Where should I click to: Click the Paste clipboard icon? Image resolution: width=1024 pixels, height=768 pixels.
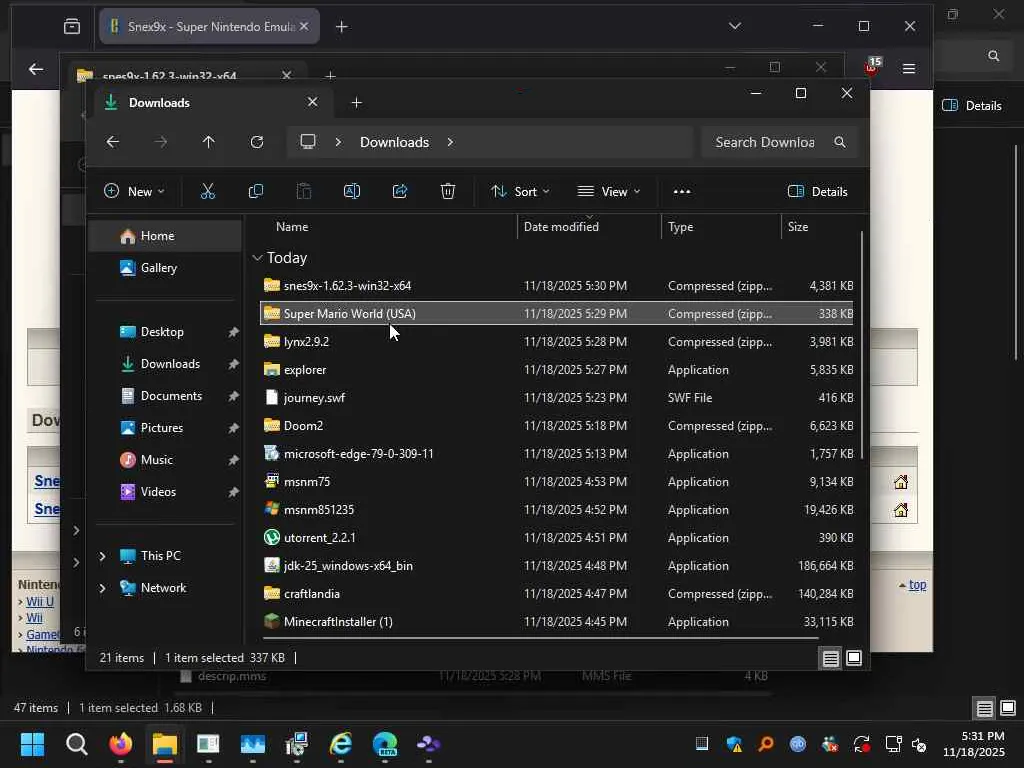point(304,191)
